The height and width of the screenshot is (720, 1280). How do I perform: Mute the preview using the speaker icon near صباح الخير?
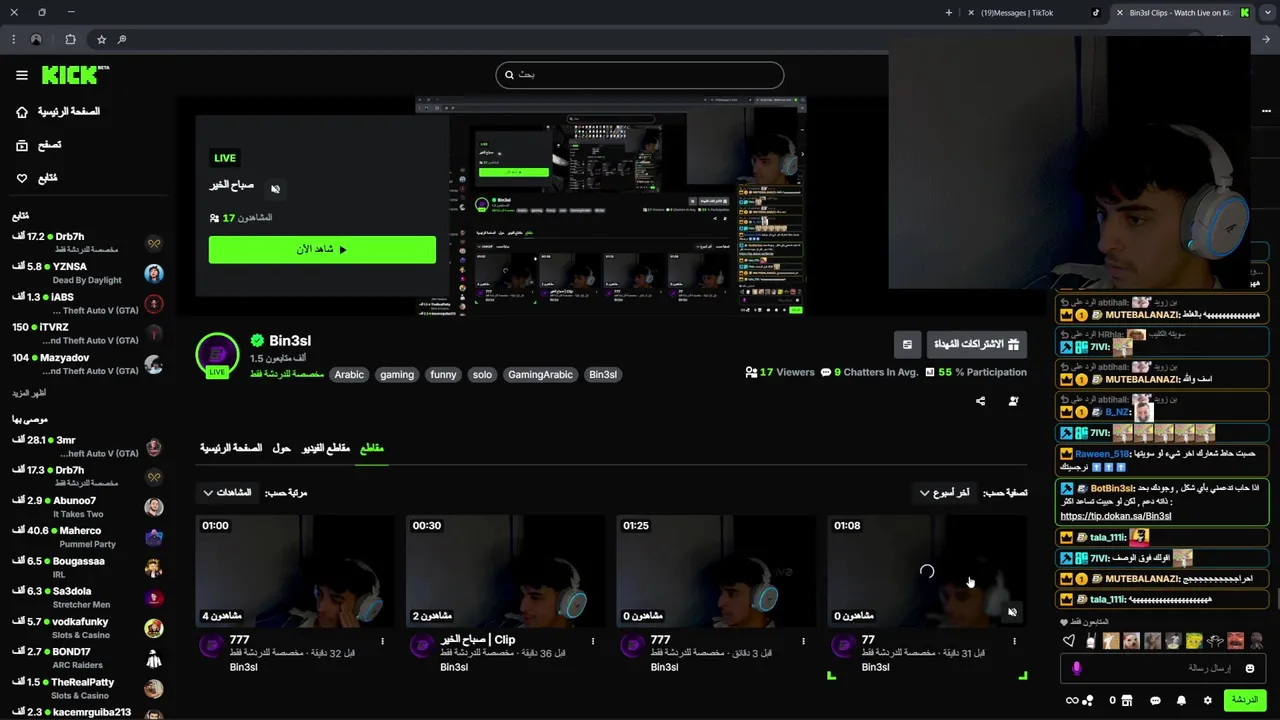275,188
